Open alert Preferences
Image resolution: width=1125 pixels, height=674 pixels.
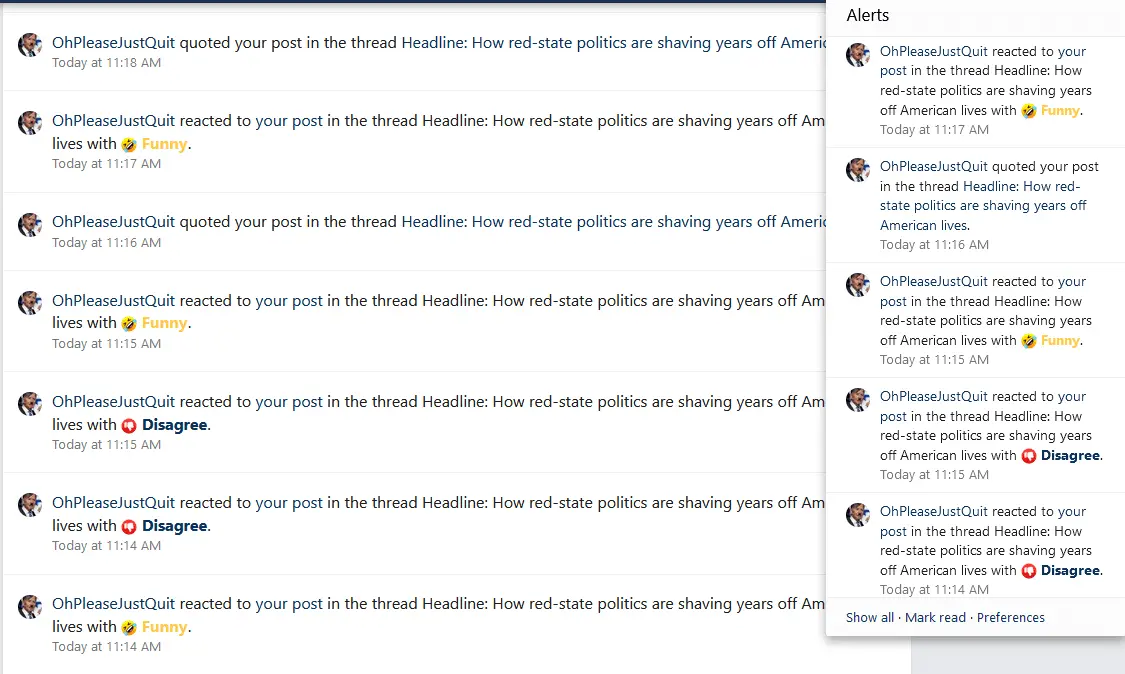(1010, 618)
